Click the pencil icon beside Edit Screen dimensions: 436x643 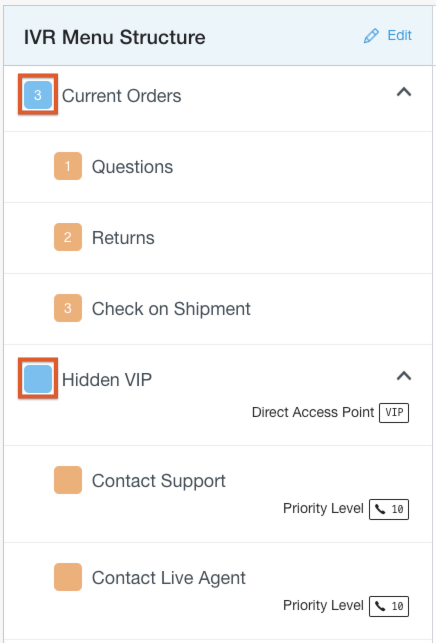371,36
